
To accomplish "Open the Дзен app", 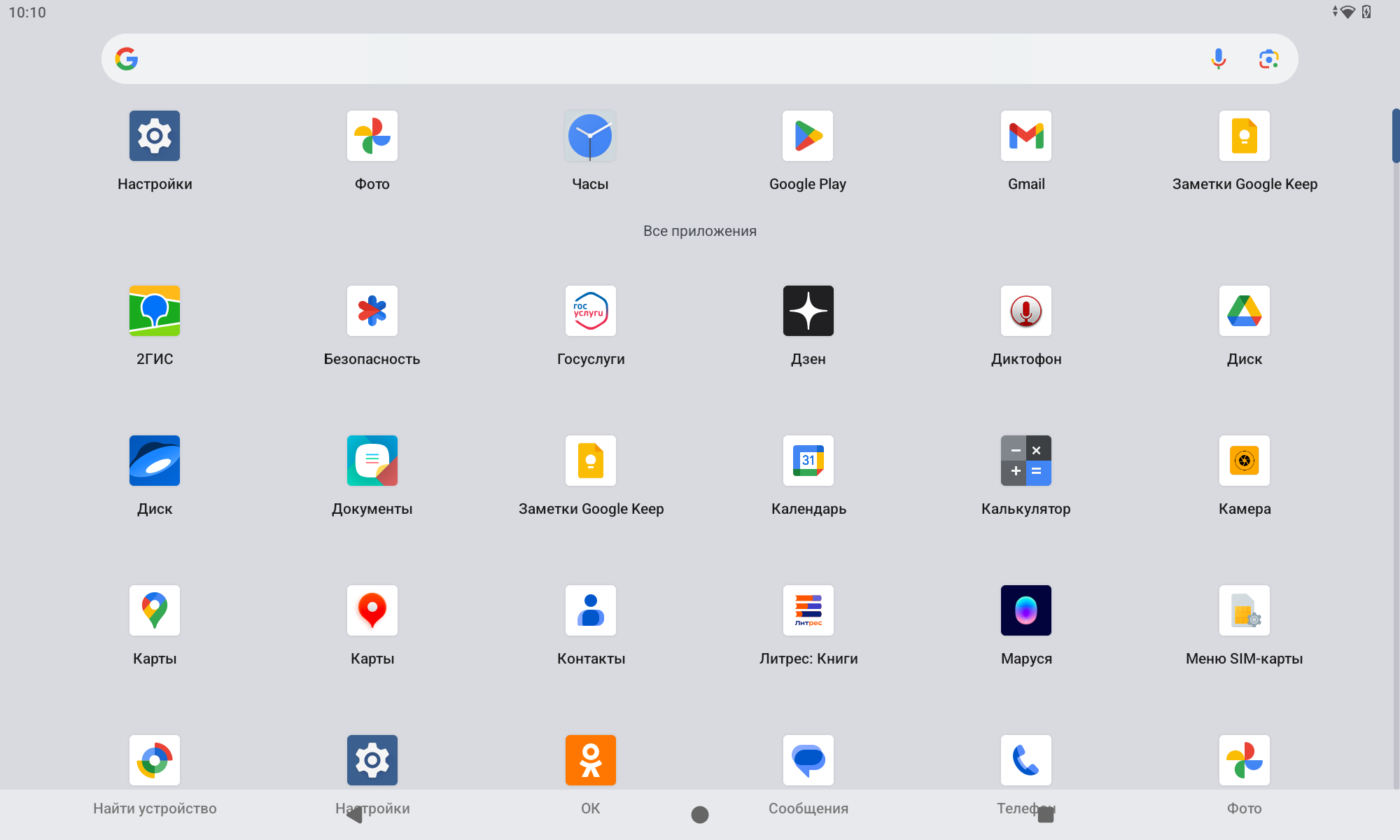I will pyautogui.click(x=808, y=311).
